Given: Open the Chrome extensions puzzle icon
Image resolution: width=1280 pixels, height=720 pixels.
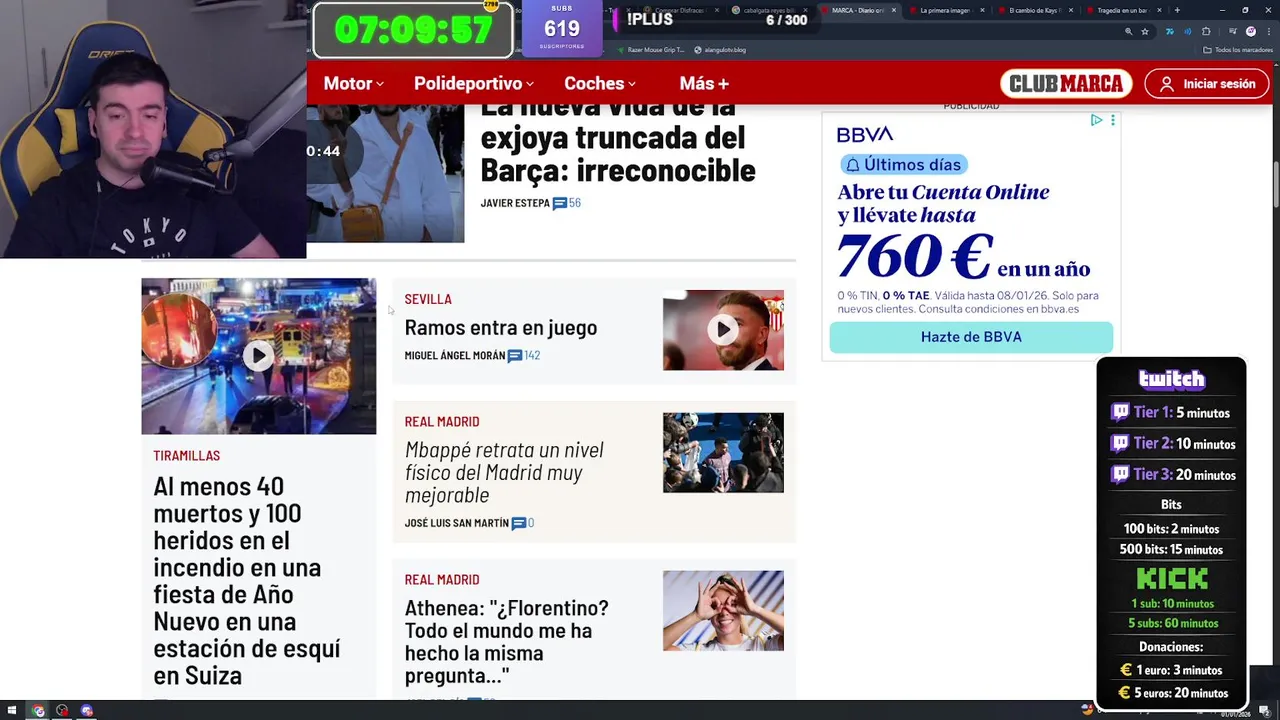Looking at the screenshot, I should tap(1206, 31).
